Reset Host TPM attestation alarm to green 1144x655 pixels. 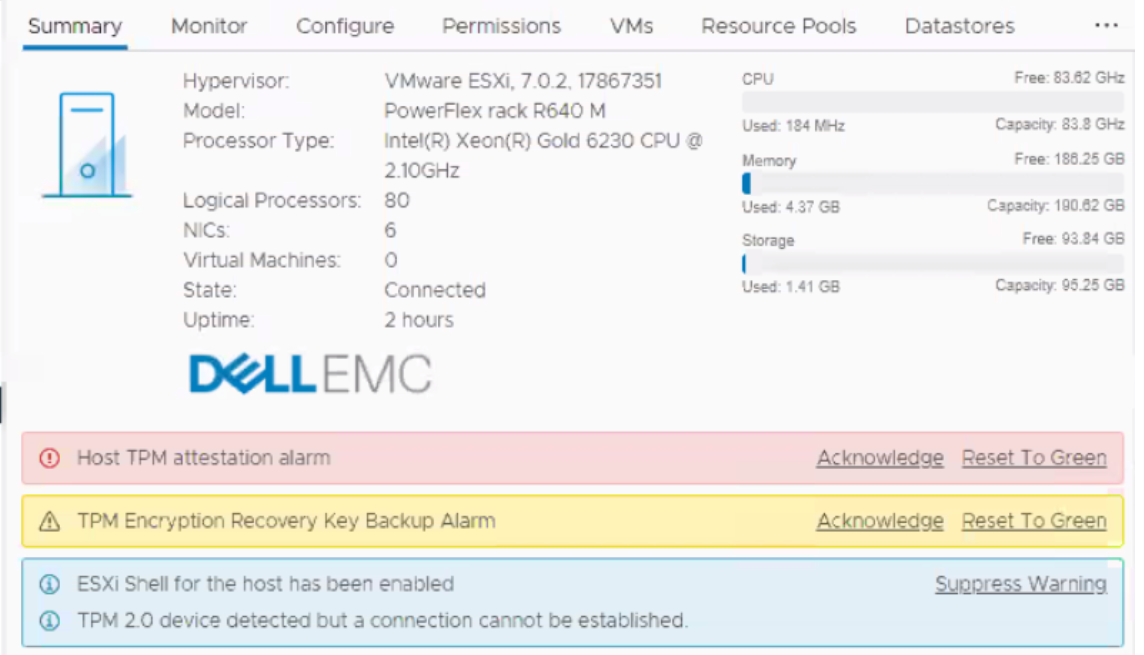(1034, 458)
